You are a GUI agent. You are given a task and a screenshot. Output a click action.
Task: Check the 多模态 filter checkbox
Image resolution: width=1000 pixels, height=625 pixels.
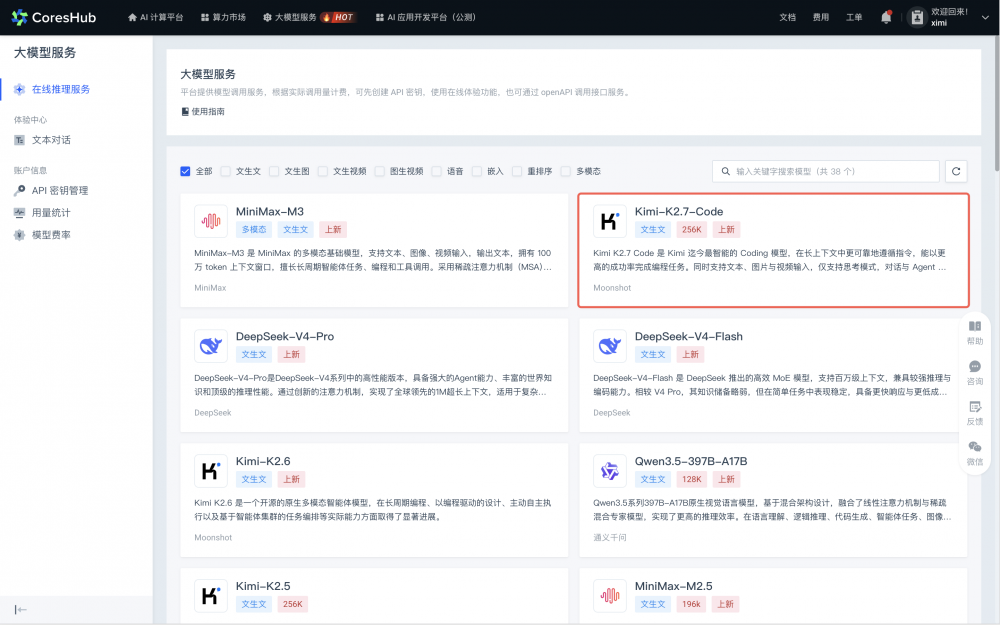566,171
